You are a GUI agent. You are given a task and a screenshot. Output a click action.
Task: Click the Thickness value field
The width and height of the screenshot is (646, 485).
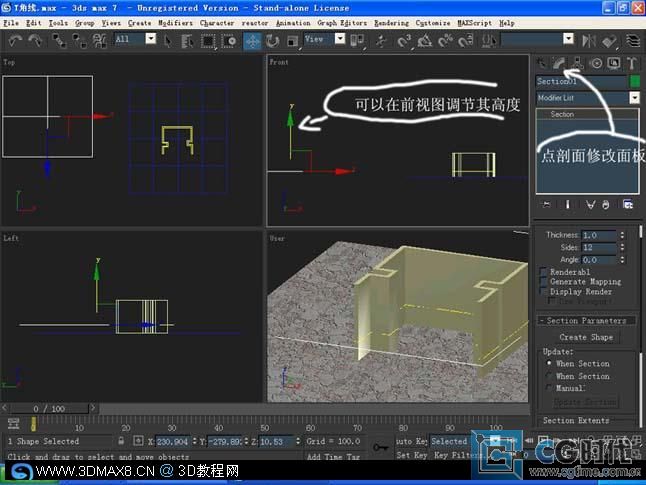point(599,235)
